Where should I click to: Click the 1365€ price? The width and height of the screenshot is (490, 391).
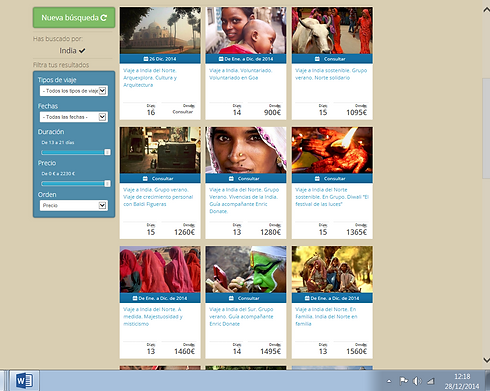356,232
